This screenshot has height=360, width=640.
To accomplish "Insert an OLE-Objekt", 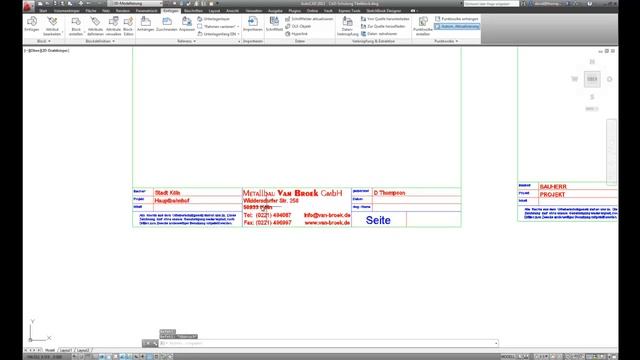I will click(298, 26).
